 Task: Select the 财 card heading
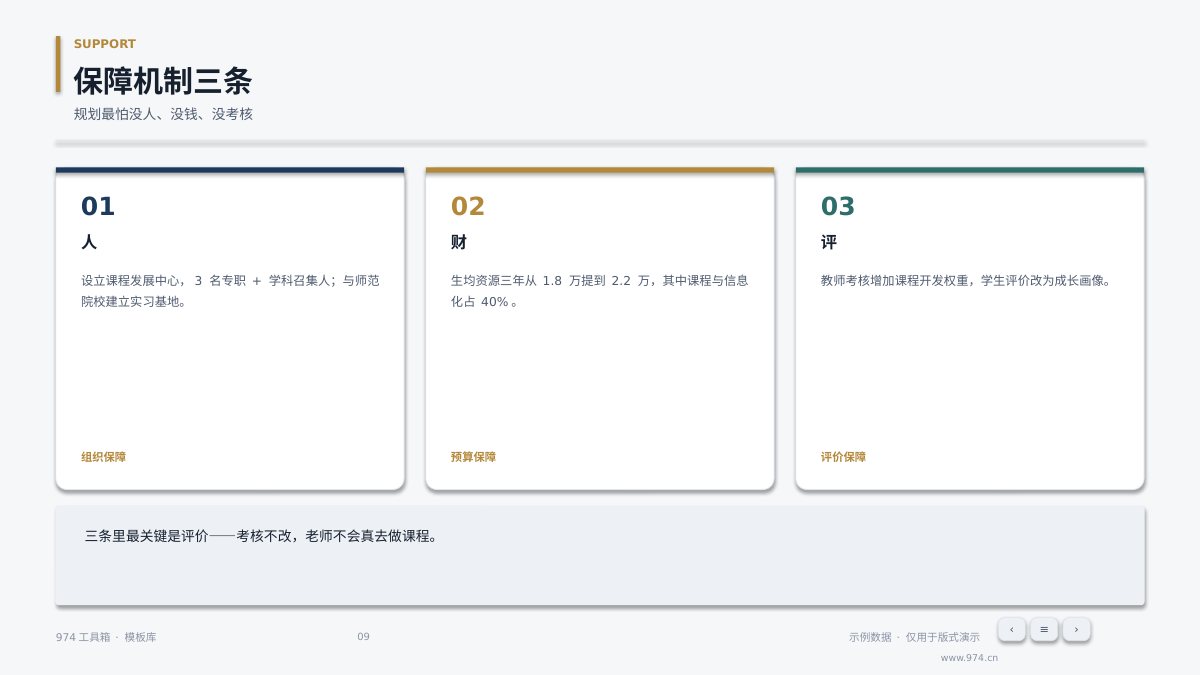(459, 242)
